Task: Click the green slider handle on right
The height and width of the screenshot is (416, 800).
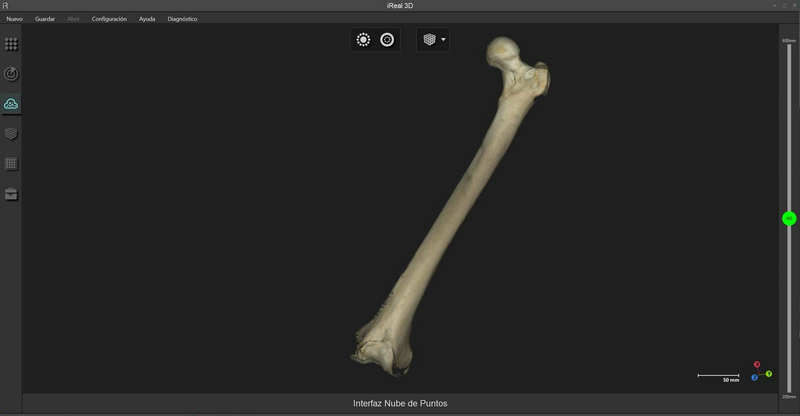Action: click(789, 218)
